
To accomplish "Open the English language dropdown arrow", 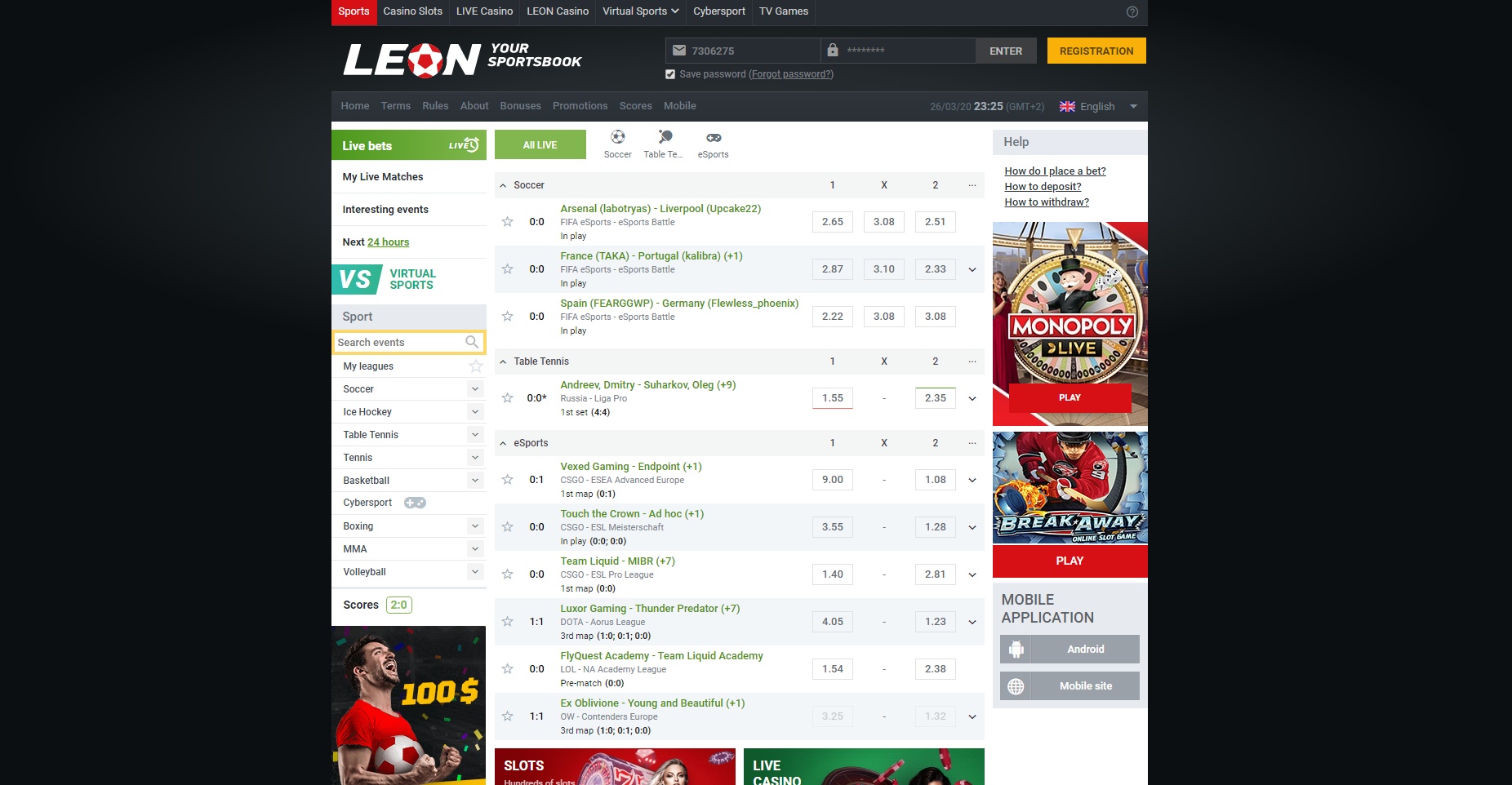I will tap(1133, 106).
